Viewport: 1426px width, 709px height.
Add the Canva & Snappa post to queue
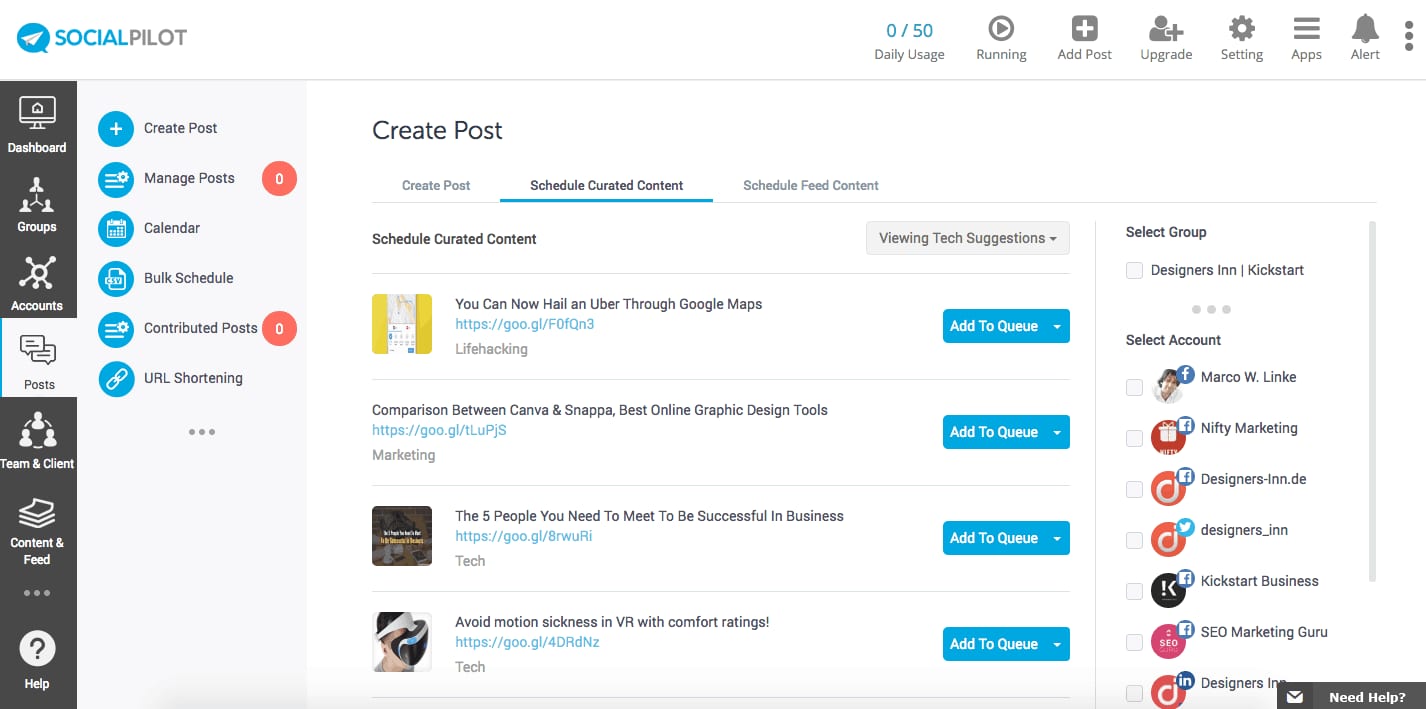994,432
